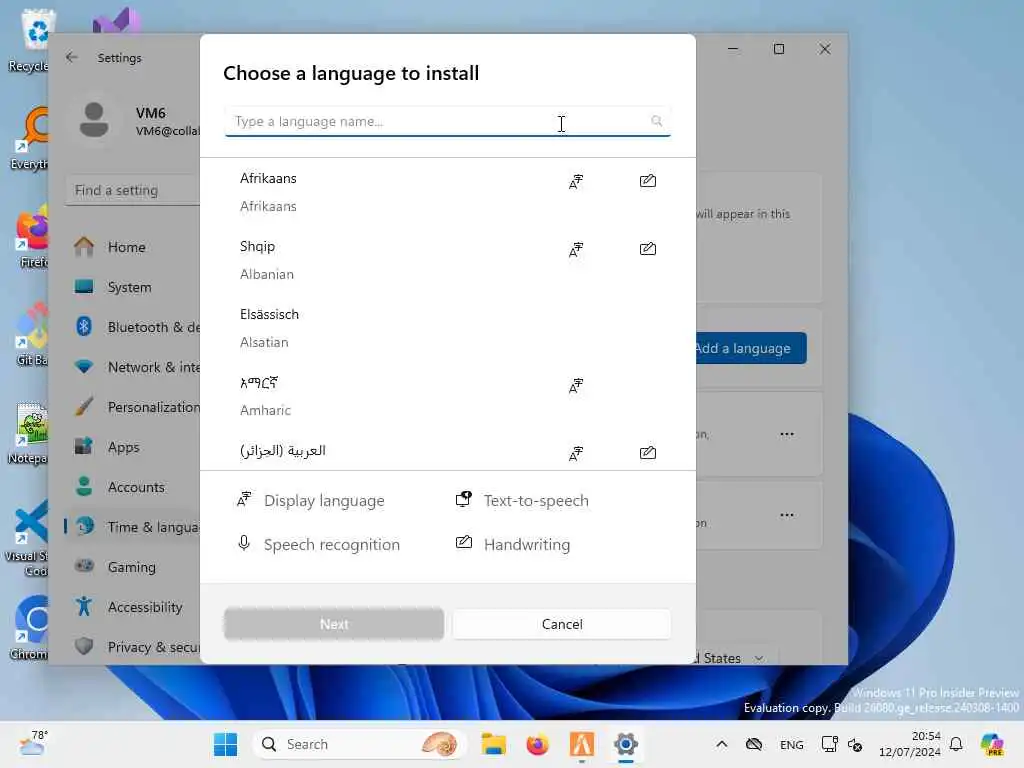Click Display language legend icon
The height and width of the screenshot is (768, 1024).
(x=244, y=500)
